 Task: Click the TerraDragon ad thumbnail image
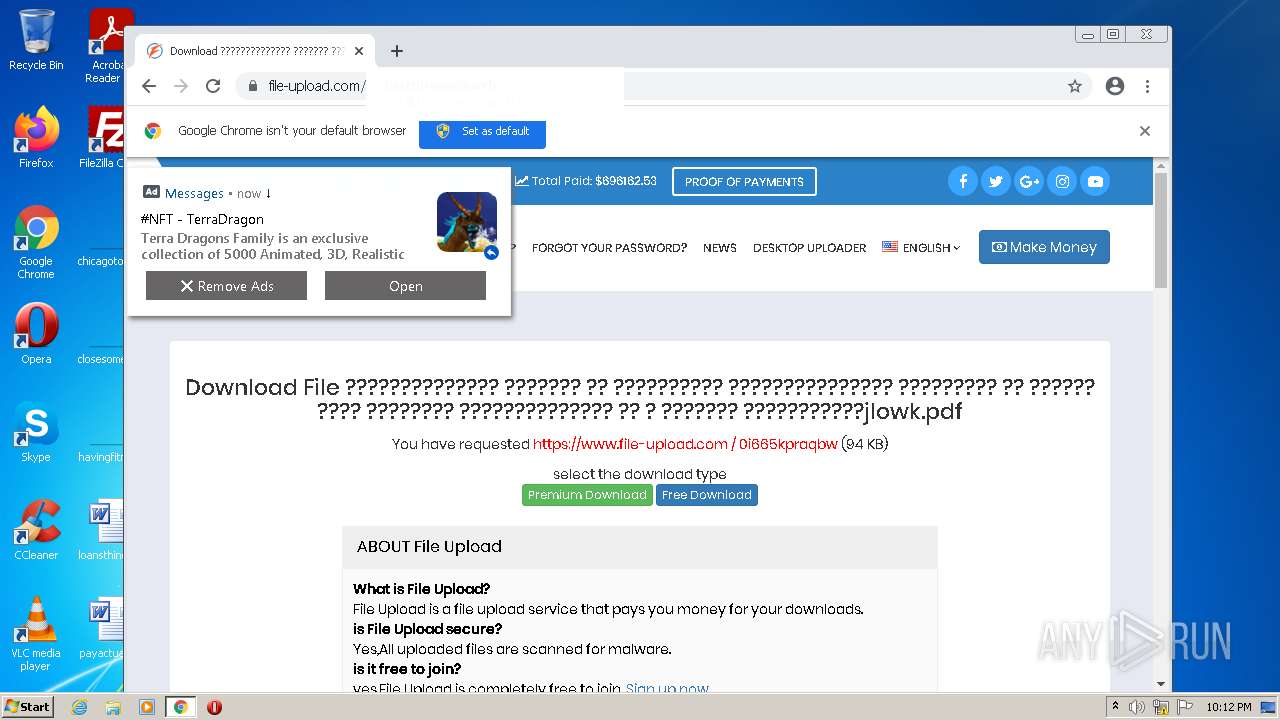pos(467,222)
